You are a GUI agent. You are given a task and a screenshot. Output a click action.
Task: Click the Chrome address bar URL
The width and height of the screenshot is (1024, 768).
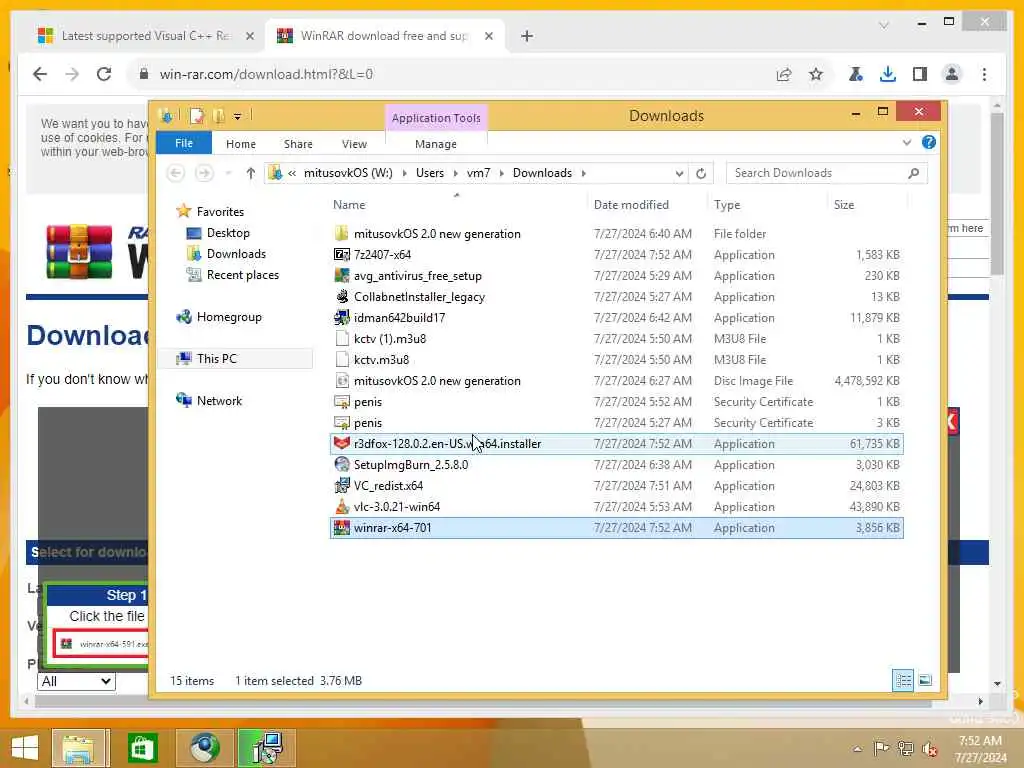point(266,74)
